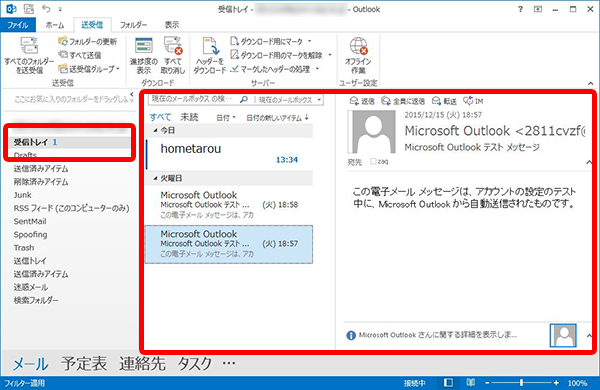Click ribbon display options icon
600x390 pixels.
tap(538, 9)
